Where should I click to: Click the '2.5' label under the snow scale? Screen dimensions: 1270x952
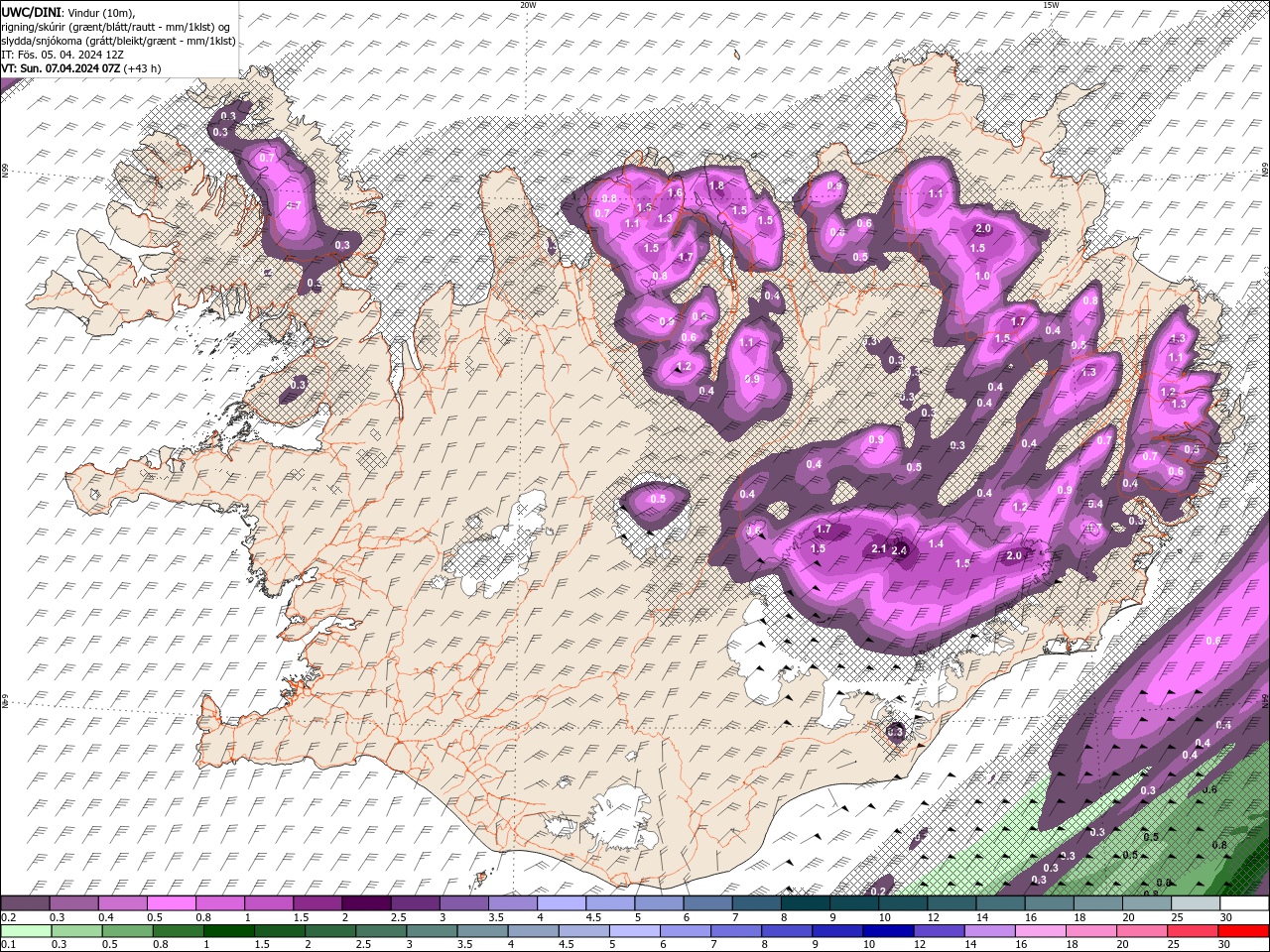[398, 917]
